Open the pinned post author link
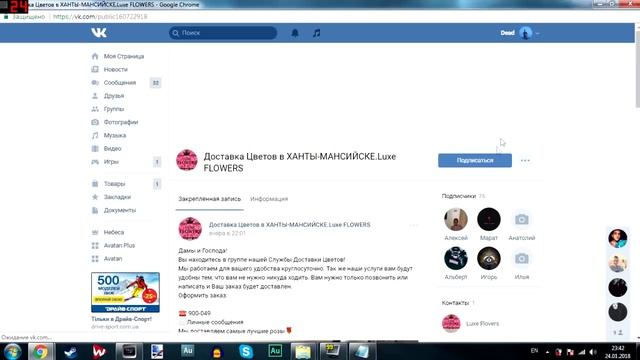The image size is (640, 360). click(x=289, y=224)
